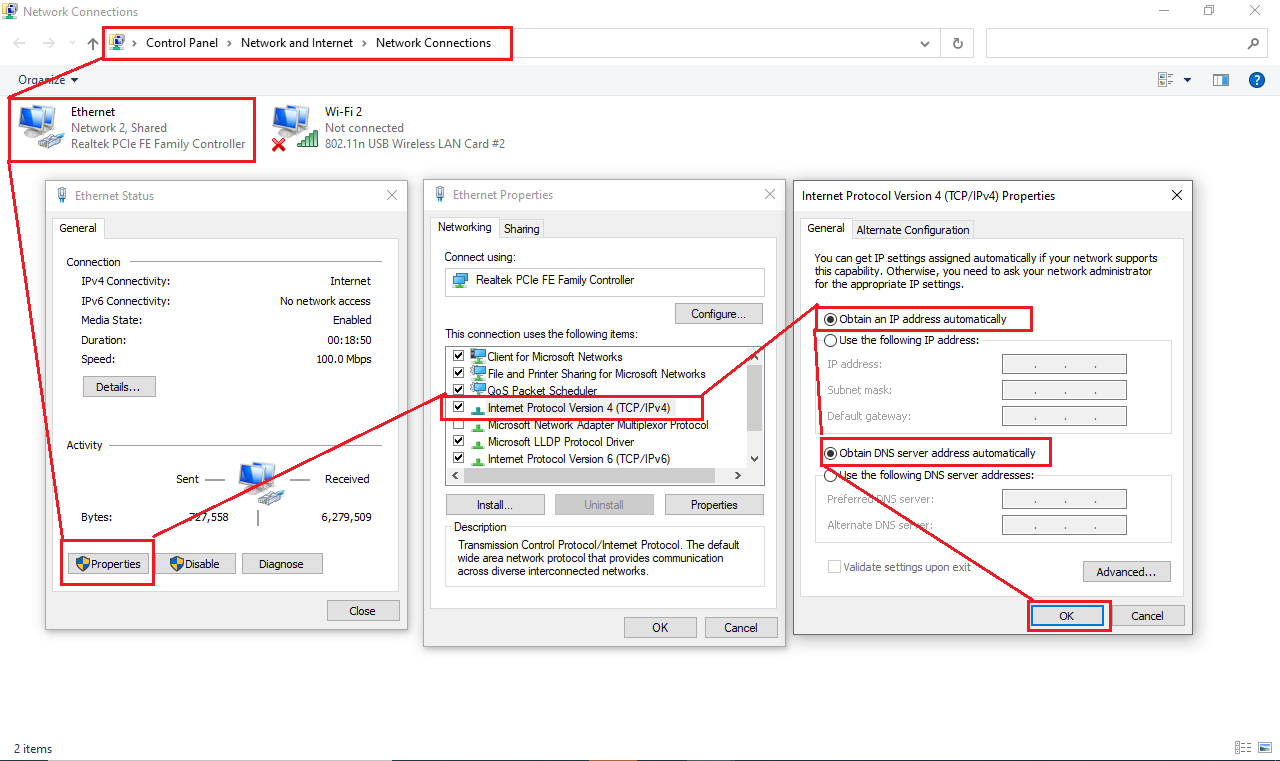This screenshot has height=761, width=1280.
Task: Toggle QoS Packet Scheduler checkbox
Action: [x=459, y=390]
